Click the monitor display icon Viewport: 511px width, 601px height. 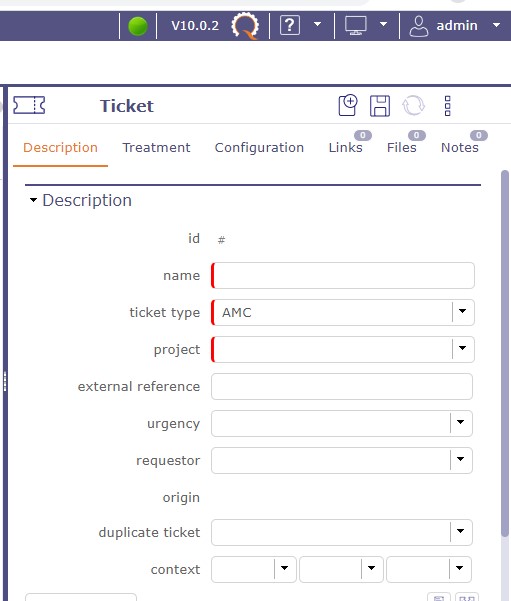pos(356,25)
